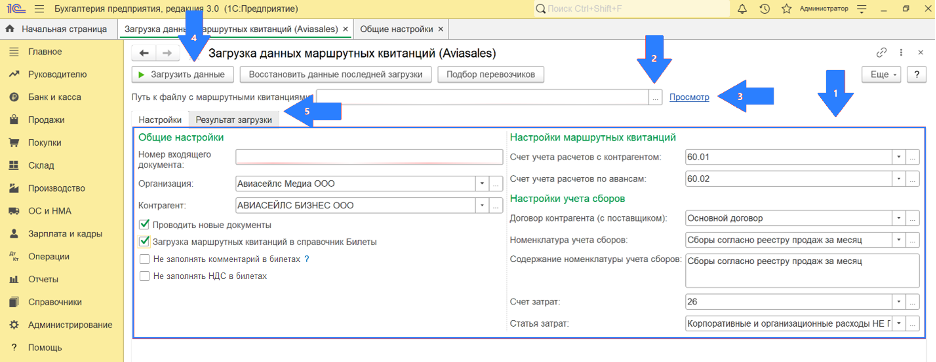Expand the Организация dropdown
Viewport: 936px width, 362px height.
(x=482, y=184)
